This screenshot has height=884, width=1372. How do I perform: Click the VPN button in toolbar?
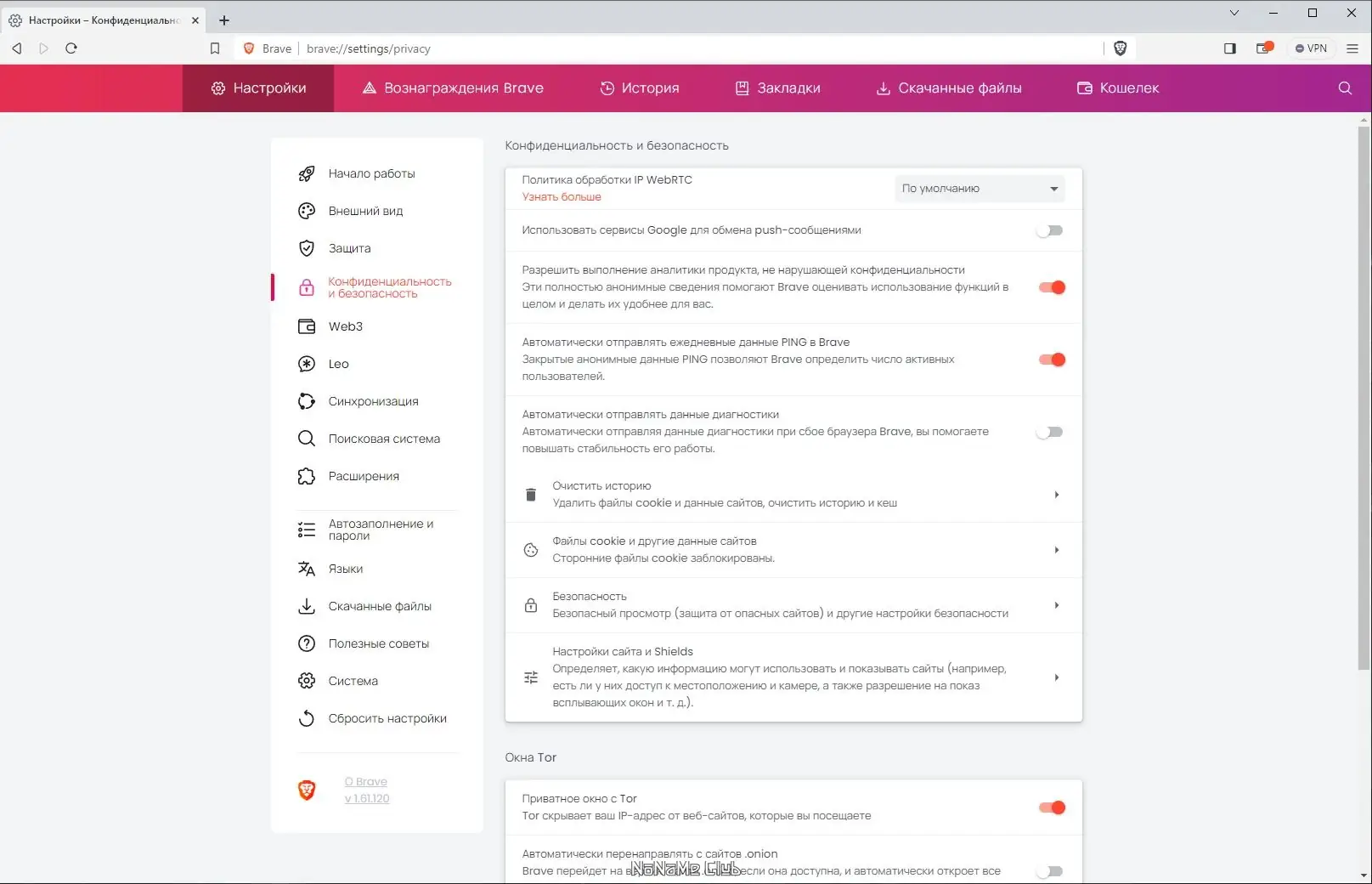1311,48
